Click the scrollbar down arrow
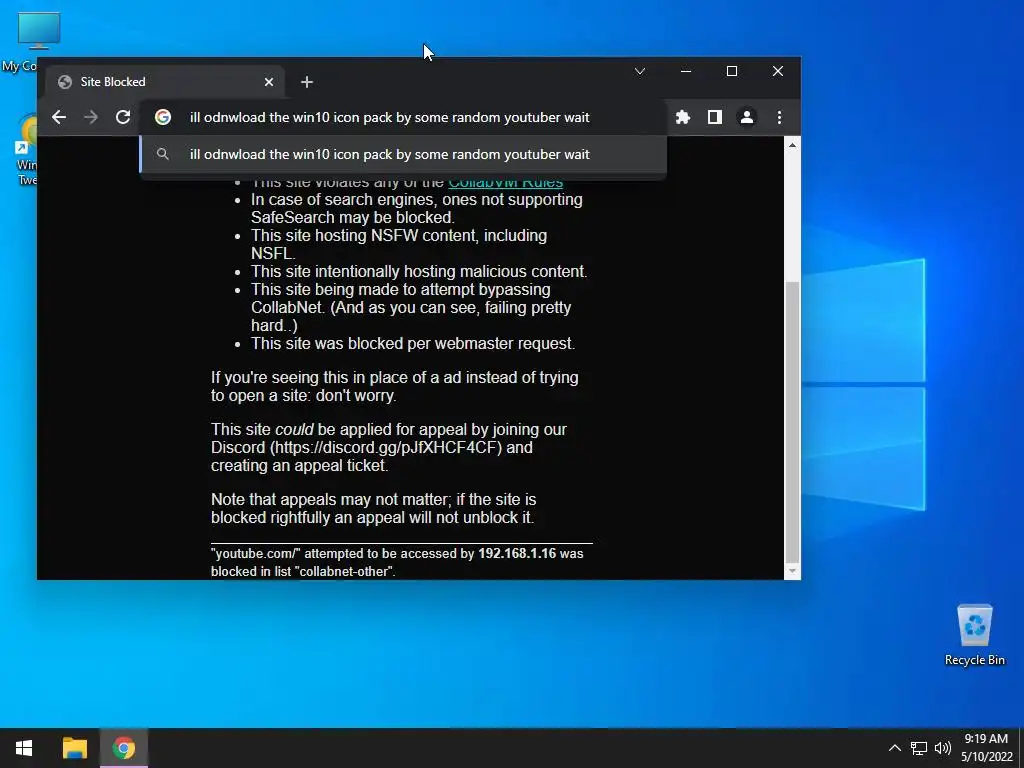 point(792,571)
